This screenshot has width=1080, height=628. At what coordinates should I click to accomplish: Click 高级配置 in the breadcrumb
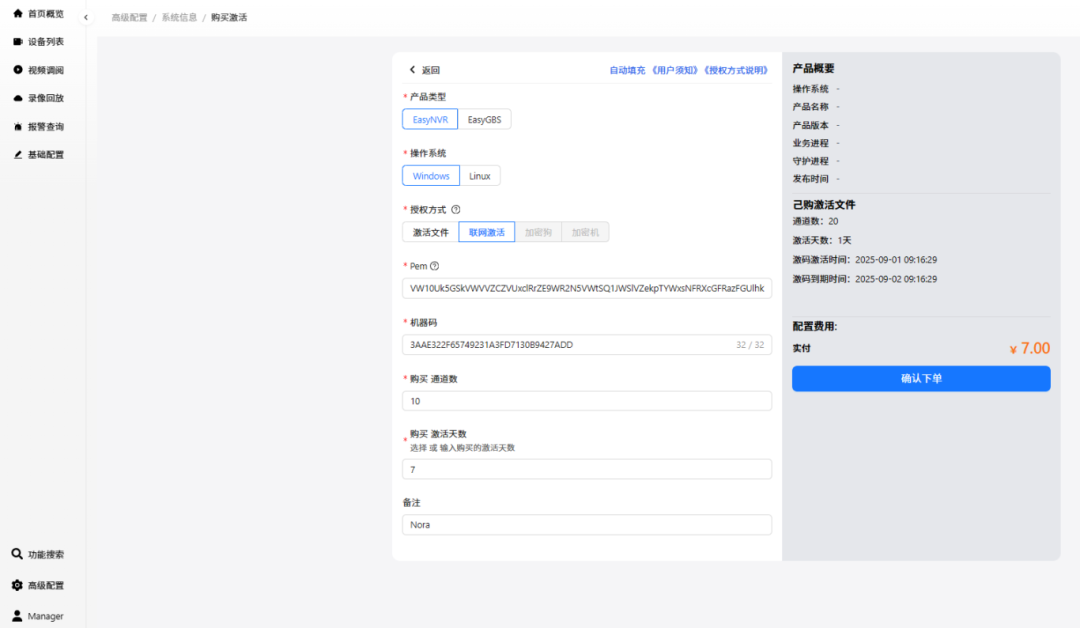point(129,17)
